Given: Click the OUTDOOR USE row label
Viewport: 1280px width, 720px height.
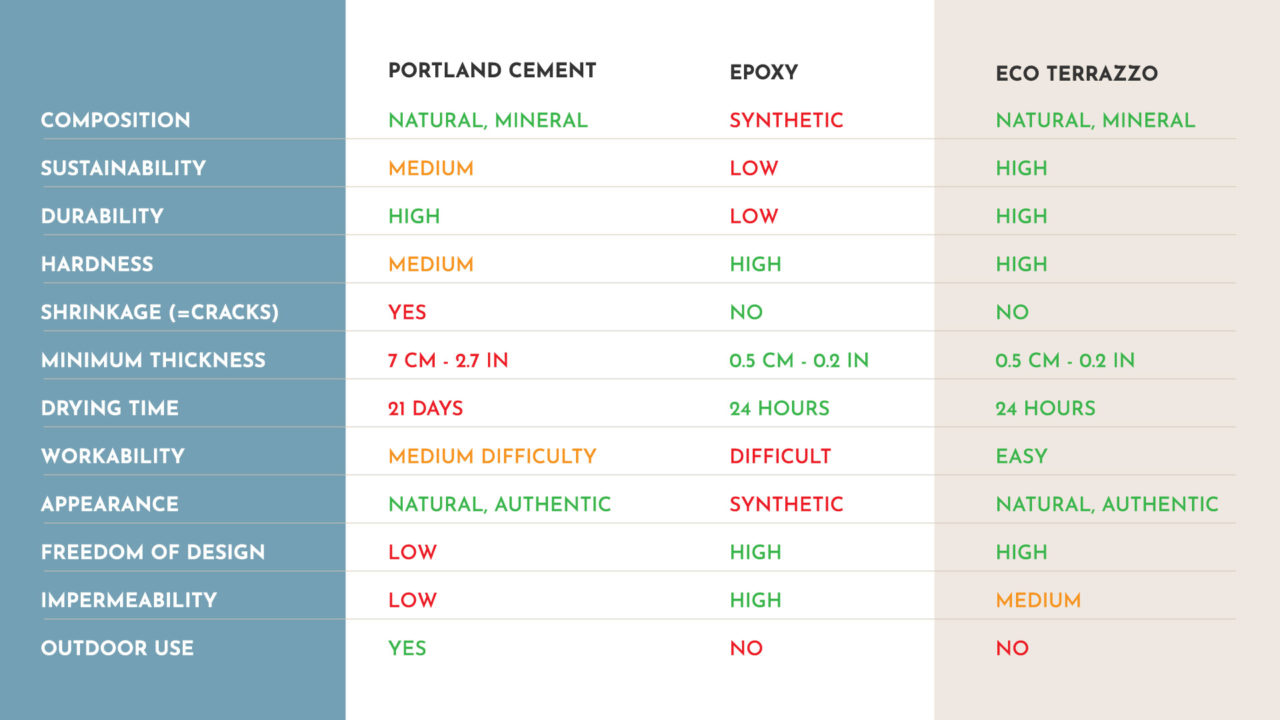Looking at the screenshot, I should click(117, 648).
